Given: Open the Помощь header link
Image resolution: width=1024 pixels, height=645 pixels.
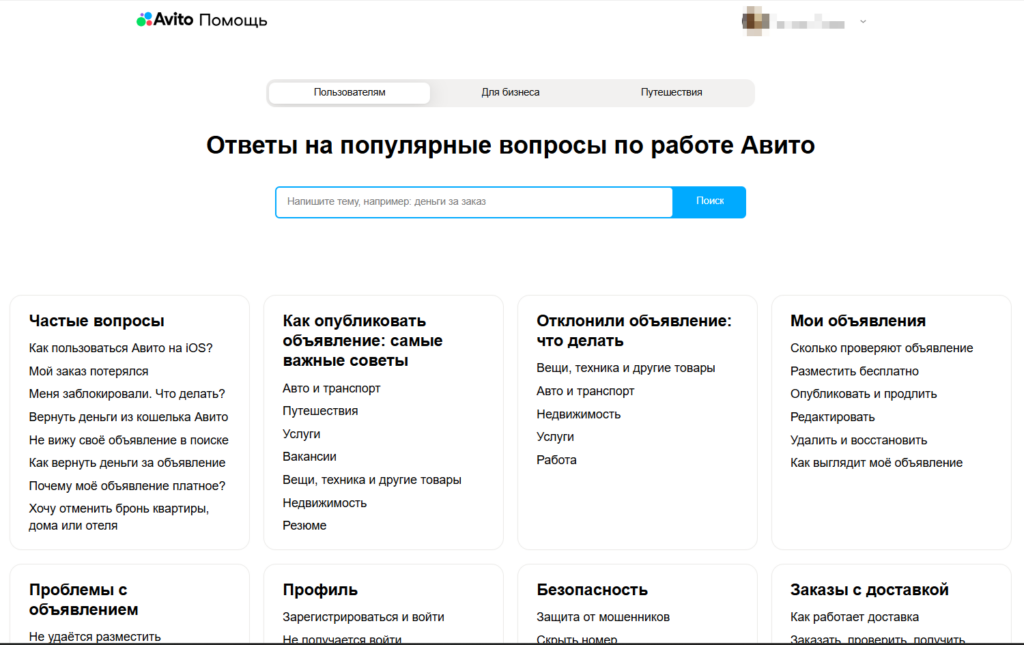Looking at the screenshot, I should point(232,21).
